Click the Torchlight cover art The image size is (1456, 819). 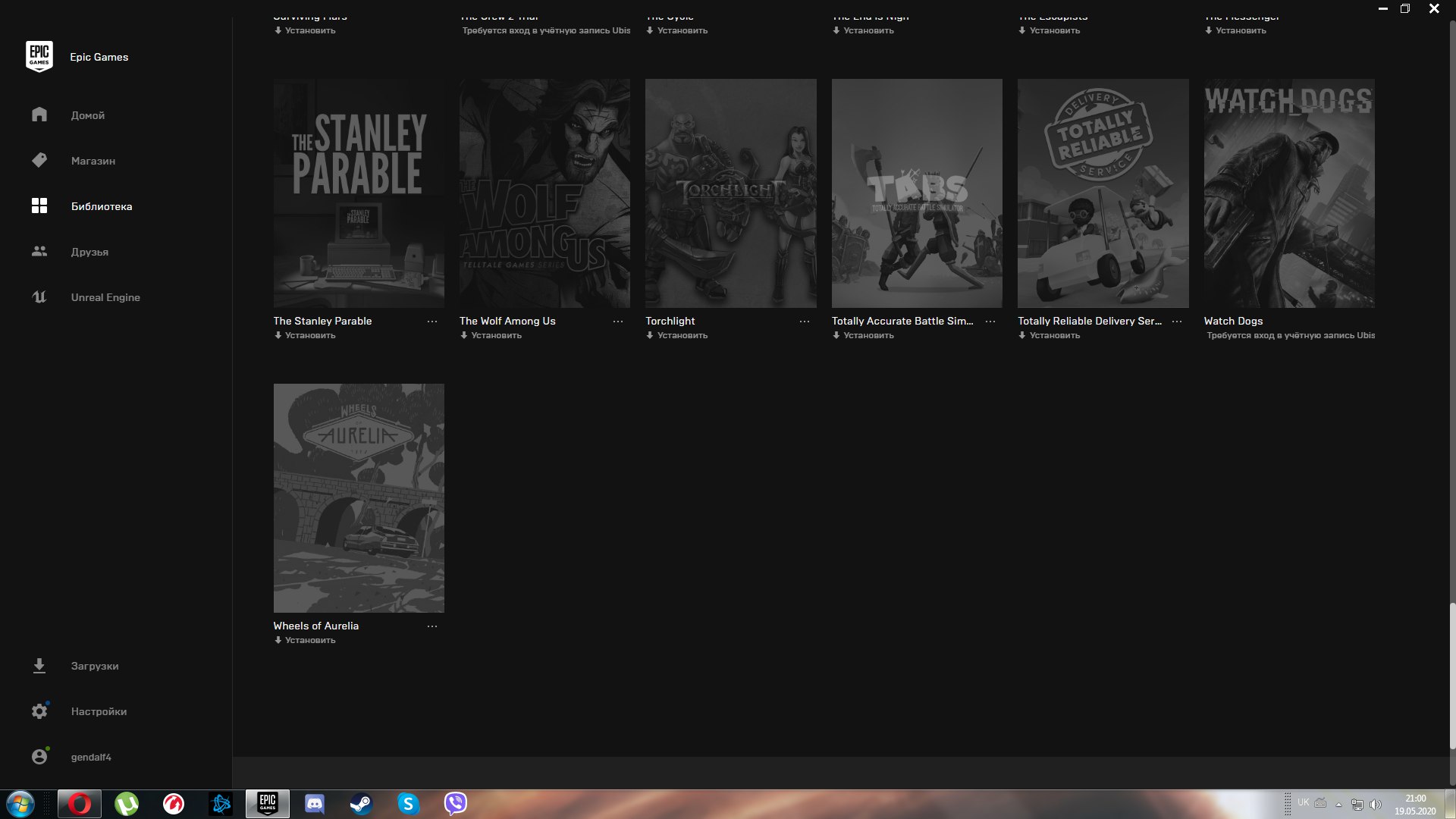point(731,193)
